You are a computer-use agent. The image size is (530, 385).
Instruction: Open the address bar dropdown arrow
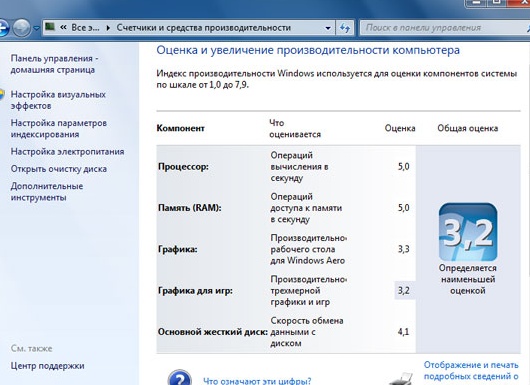[328, 28]
